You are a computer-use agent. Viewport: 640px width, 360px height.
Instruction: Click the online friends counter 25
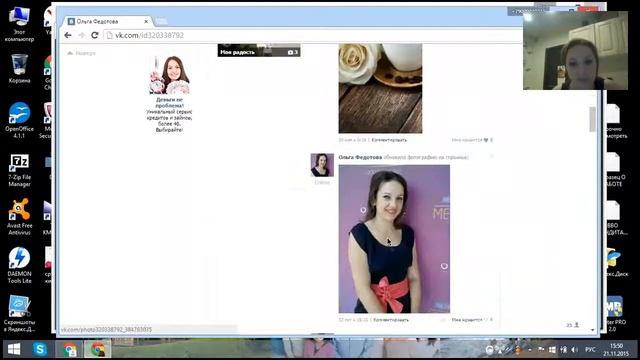pos(573,325)
